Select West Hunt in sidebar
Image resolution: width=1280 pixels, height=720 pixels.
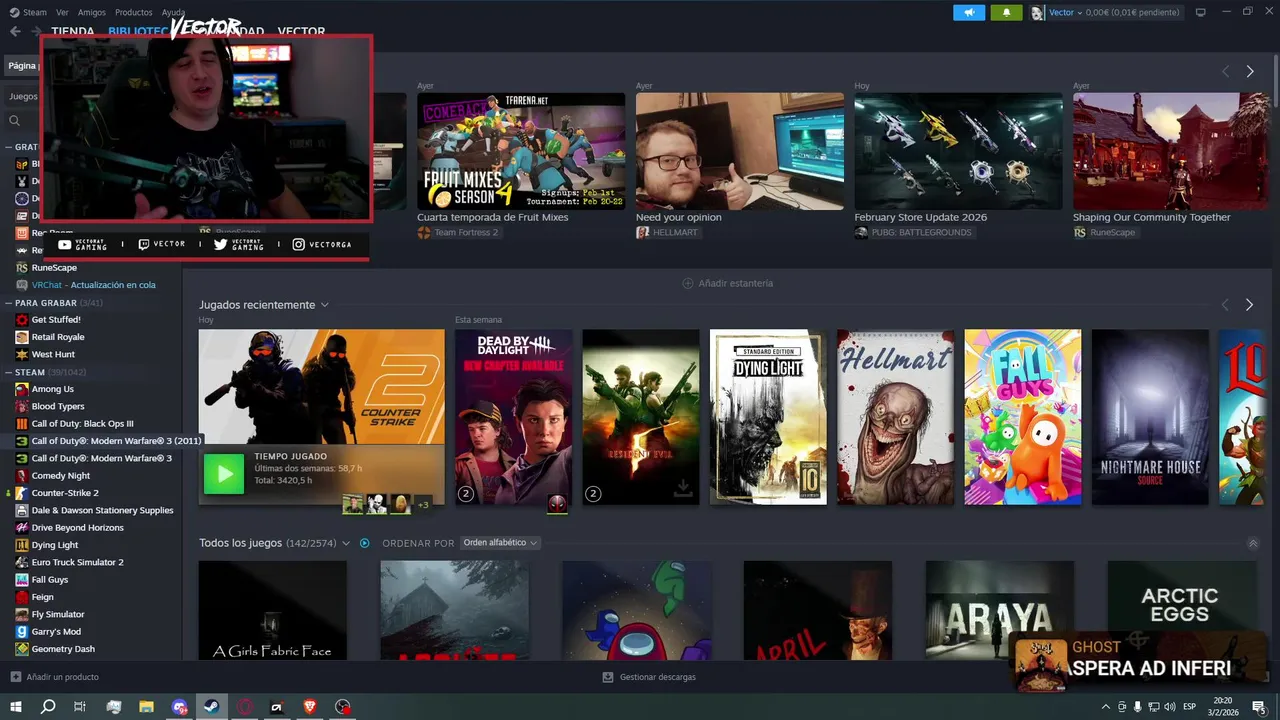tap(53, 354)
